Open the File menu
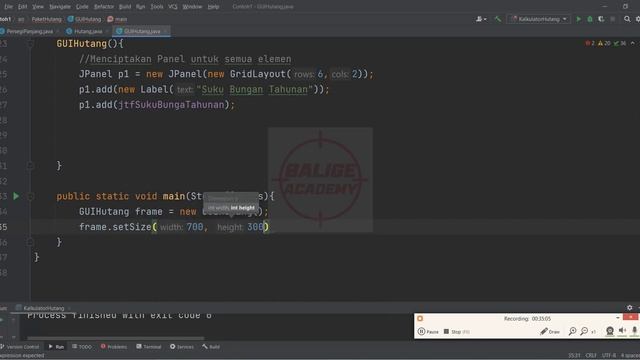The height and width of the screenshot is (360, 640). coord(8,7)
